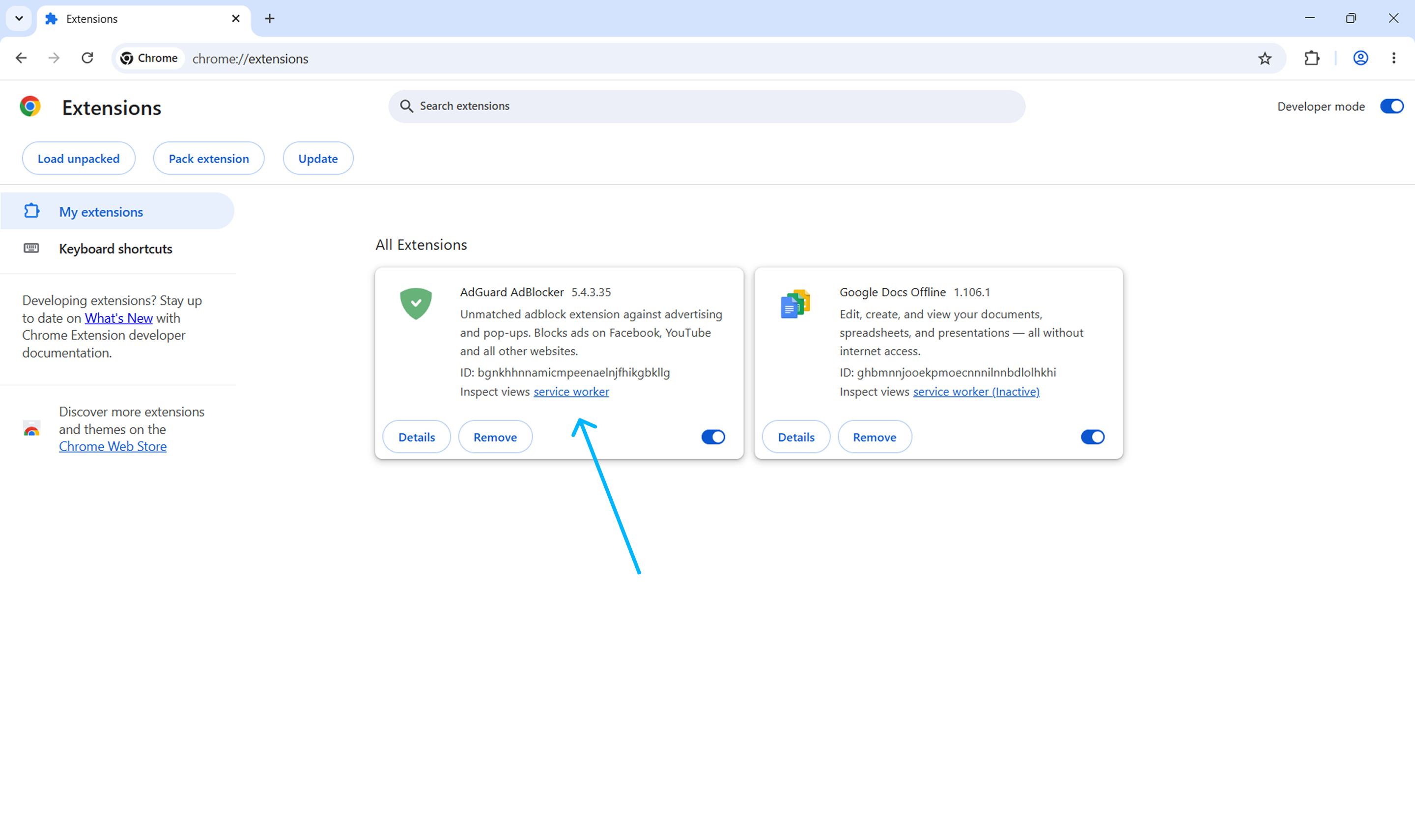Bookmark this page with the star icon
The width and height of the screenshot is (1415, 840).
point(1265,58)
